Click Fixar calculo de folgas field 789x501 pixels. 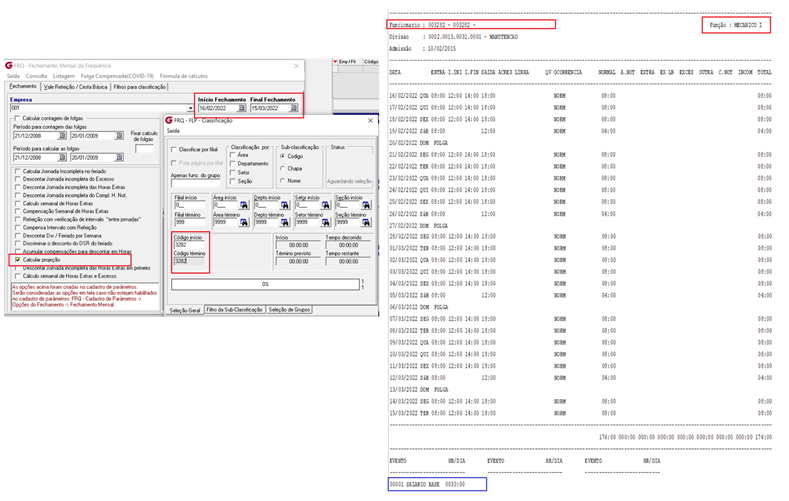[144, 149]
